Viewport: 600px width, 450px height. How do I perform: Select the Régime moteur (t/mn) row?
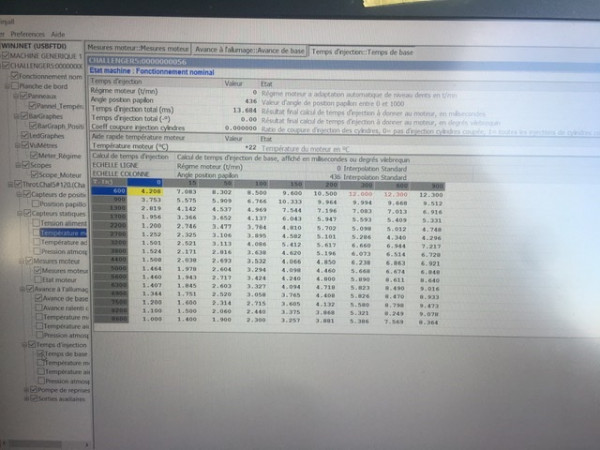pyautogui.click(x=276, y=92)
